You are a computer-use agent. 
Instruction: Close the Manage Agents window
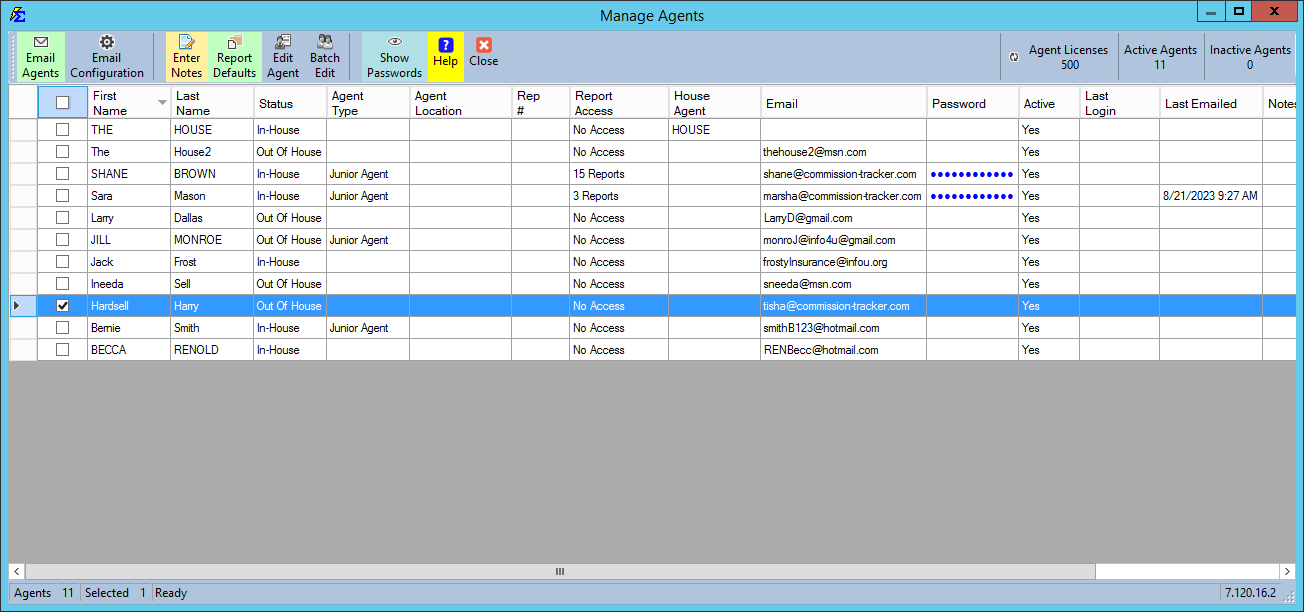point(483,56)
